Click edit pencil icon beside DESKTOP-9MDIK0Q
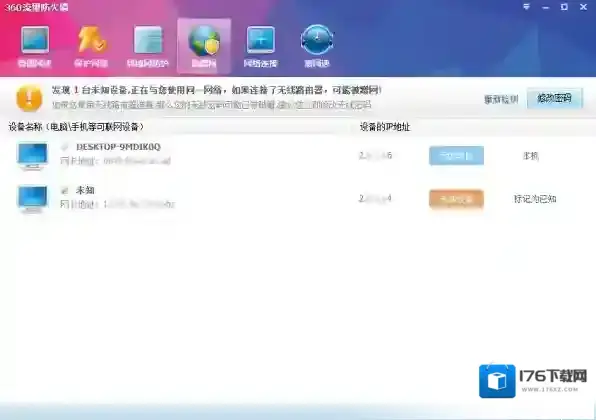 [65, 147]
